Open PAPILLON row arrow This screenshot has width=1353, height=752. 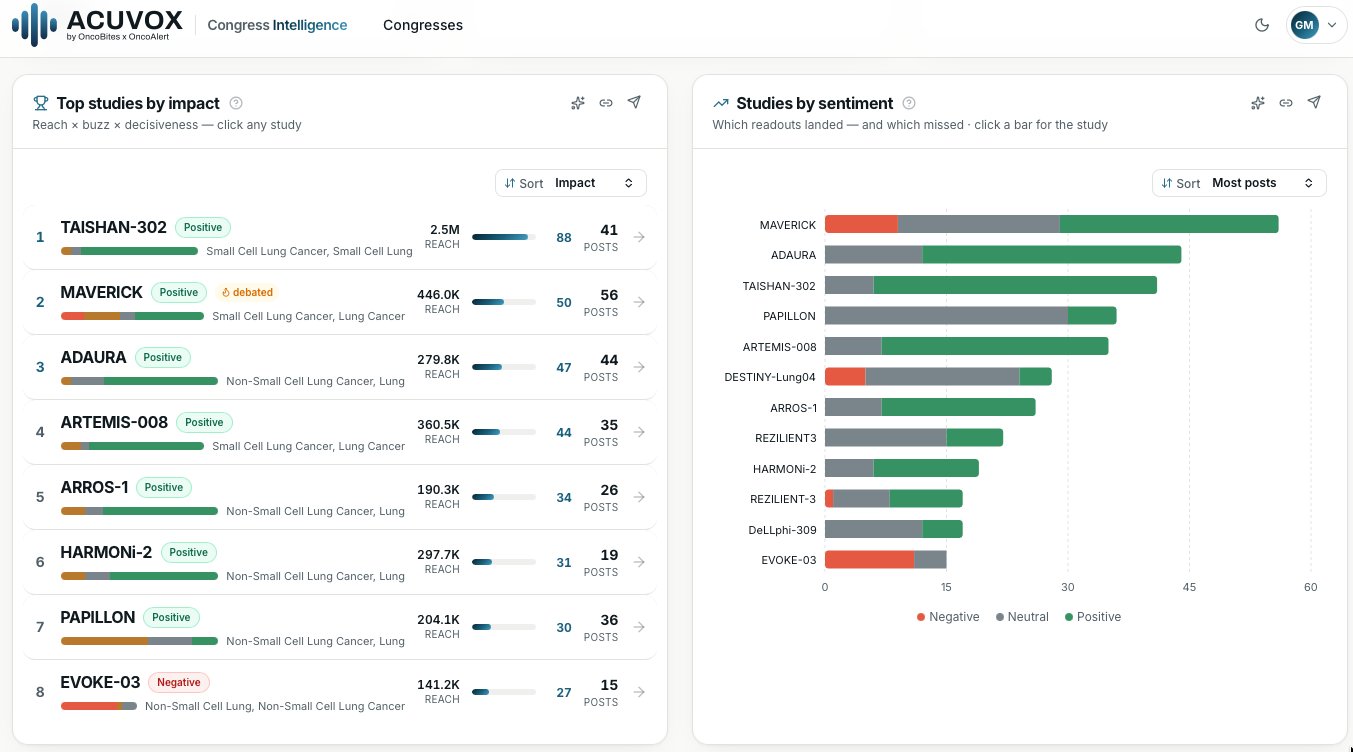(x=639, y=627)
